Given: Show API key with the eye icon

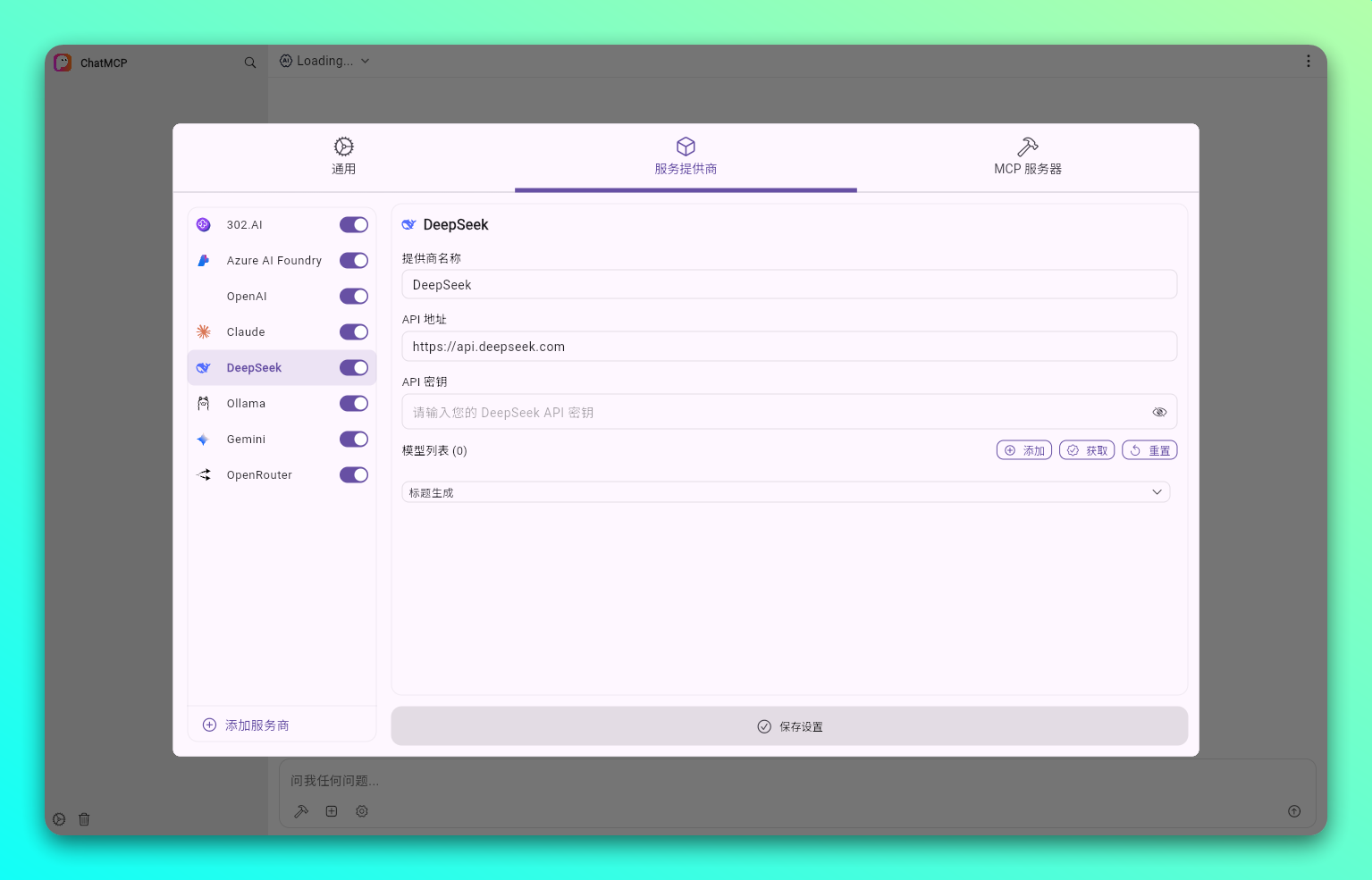Looking at the screenshot, I should (x=1159, y=412).
